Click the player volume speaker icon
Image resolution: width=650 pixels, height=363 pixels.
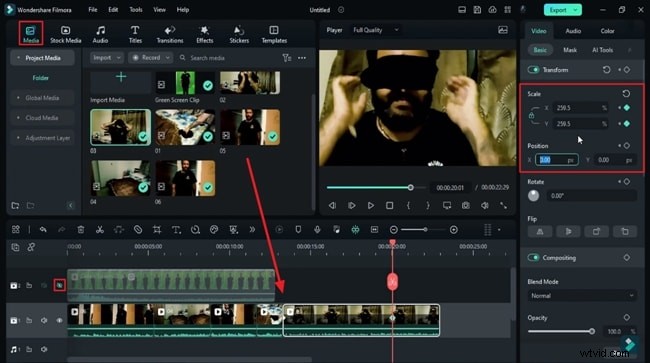coord(485,206)
